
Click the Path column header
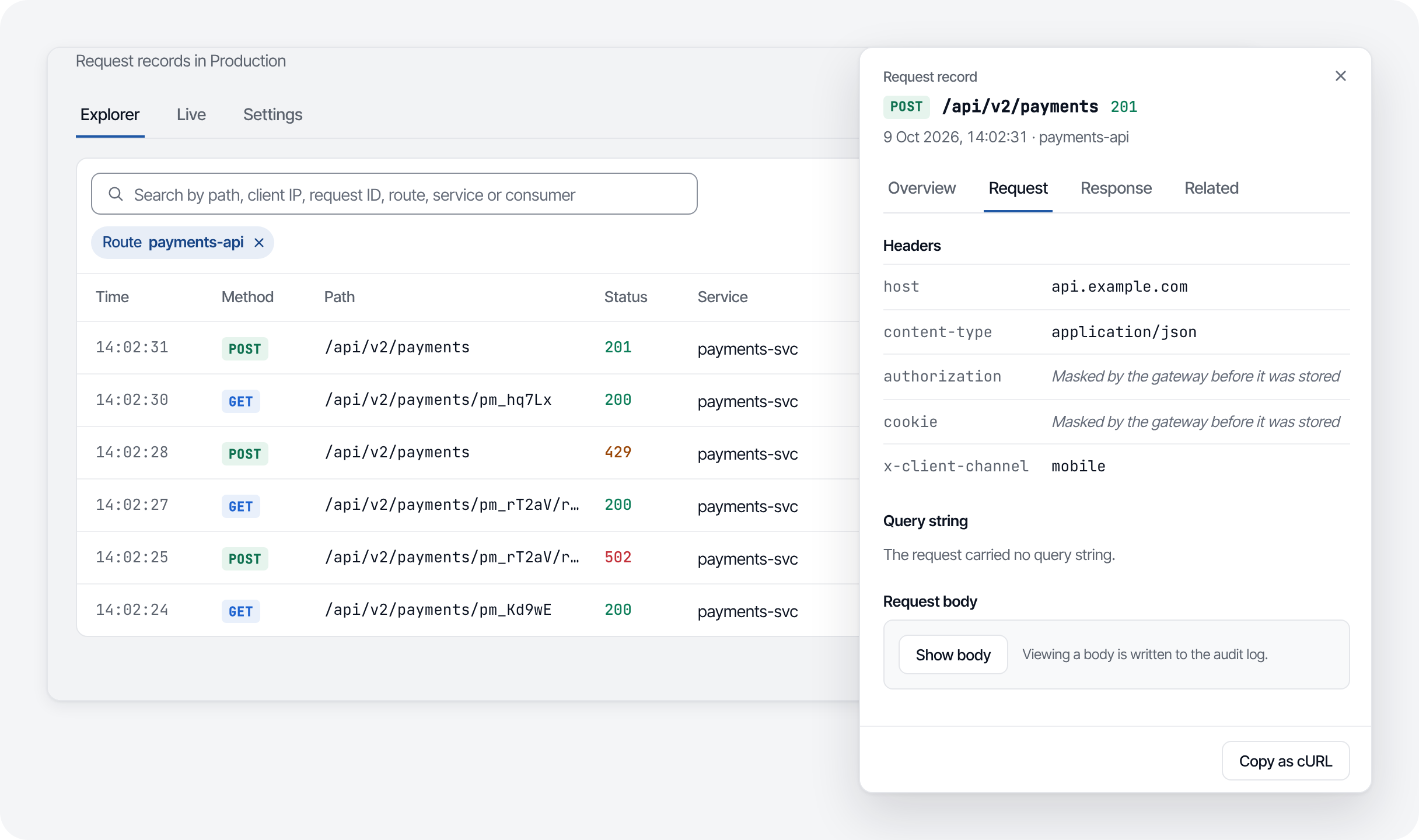click(339, 297)
